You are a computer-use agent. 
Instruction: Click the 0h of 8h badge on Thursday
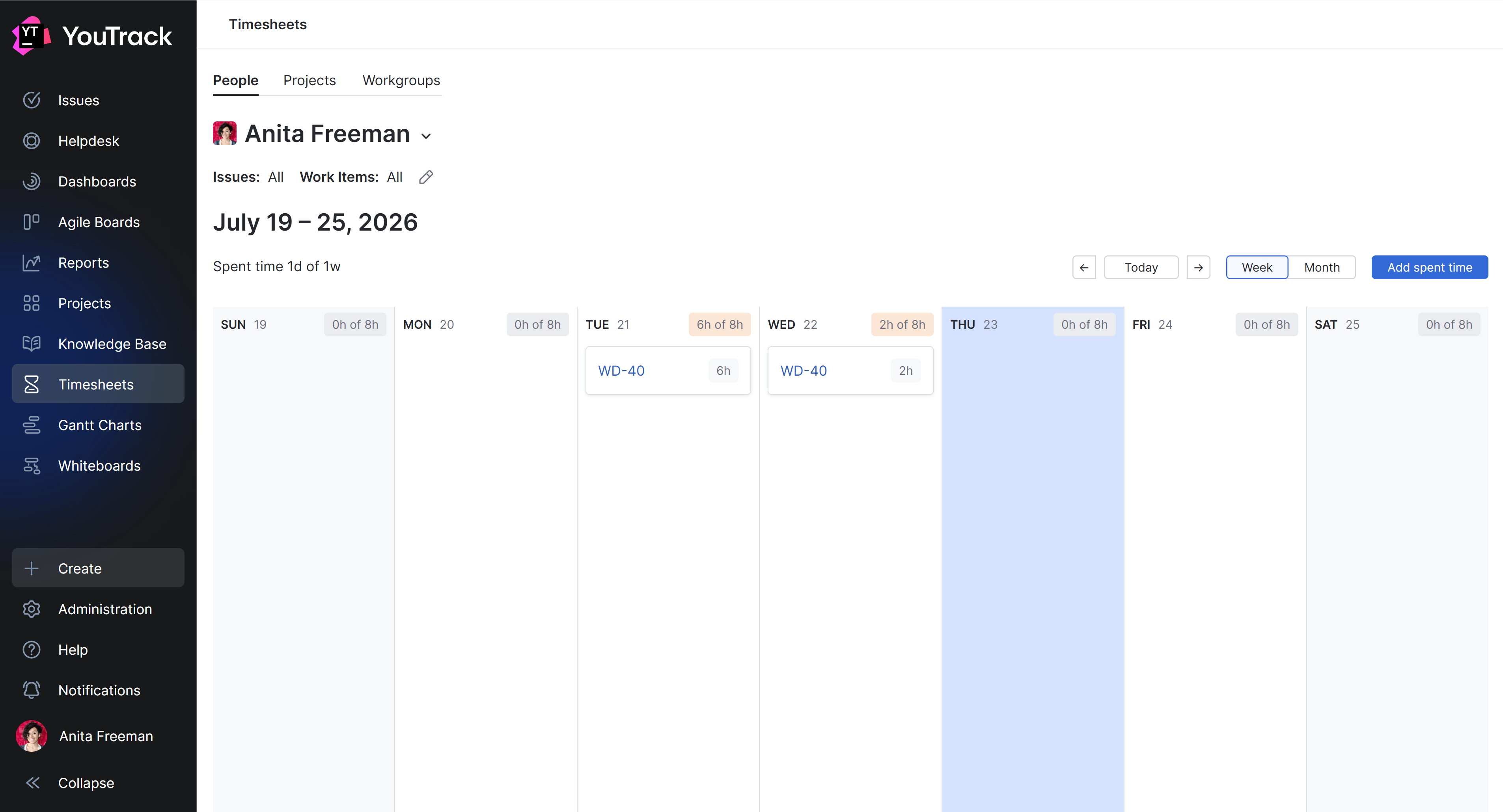coord(1084,325)
